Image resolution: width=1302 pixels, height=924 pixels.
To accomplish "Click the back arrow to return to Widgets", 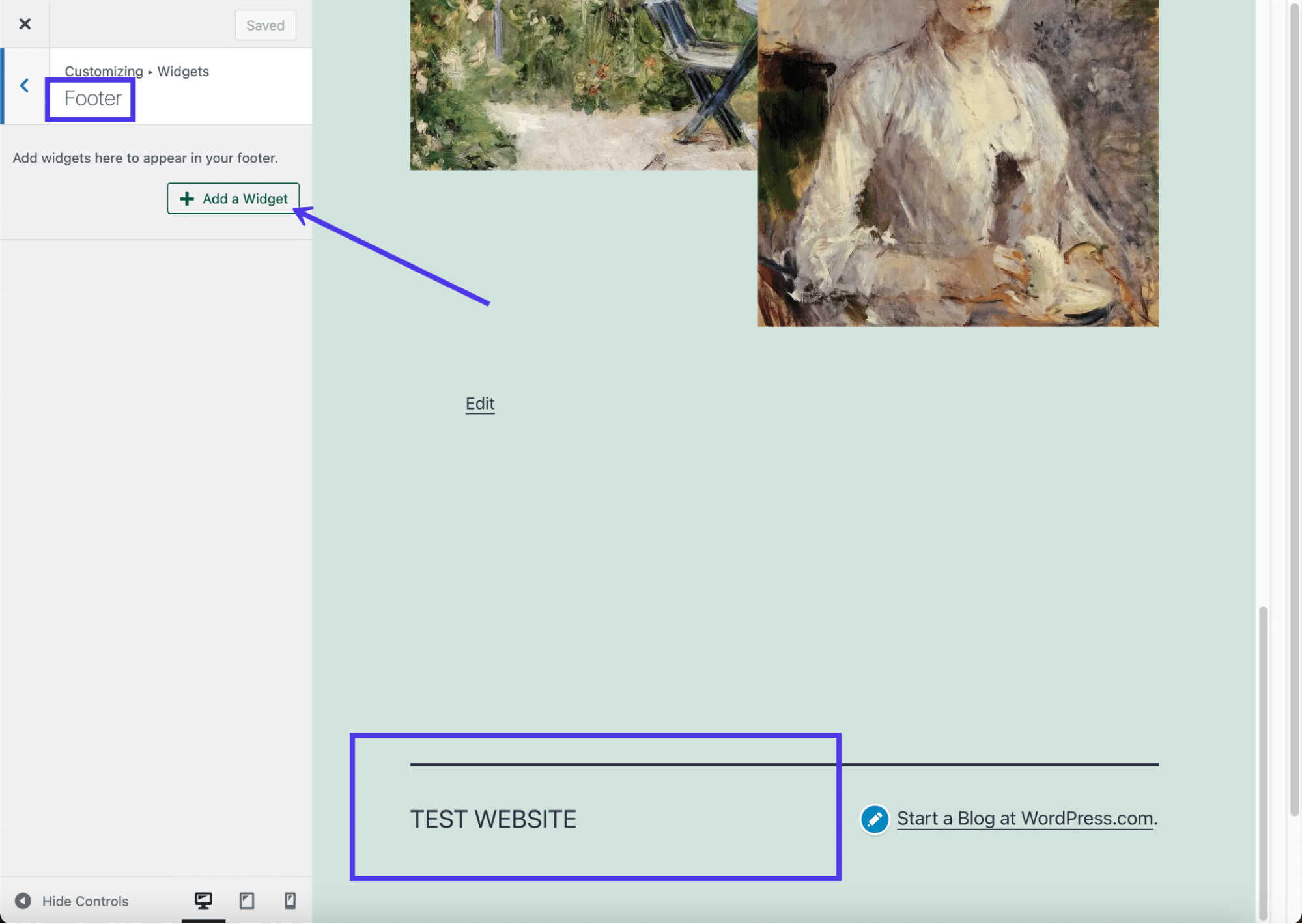I will click(23, 85).
